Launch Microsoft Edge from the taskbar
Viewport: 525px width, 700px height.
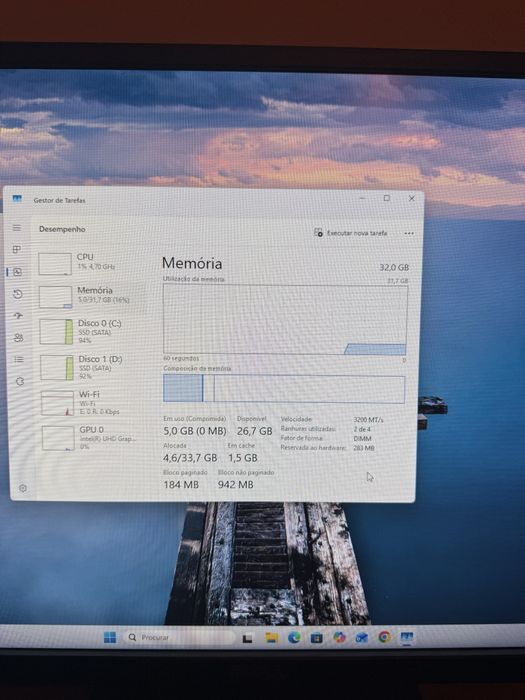pyautogui.click(x=294, y=638)
